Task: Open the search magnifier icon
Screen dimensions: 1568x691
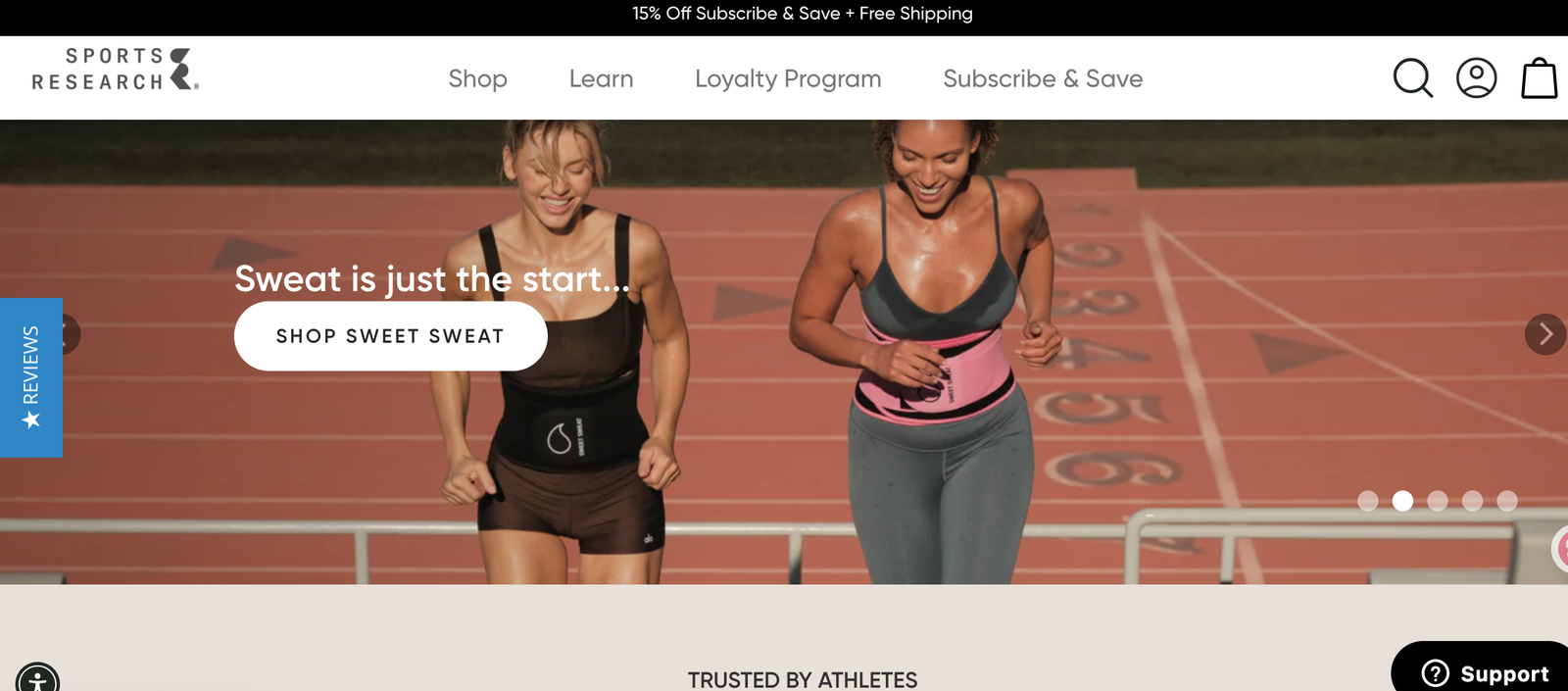Action: 1413,78
